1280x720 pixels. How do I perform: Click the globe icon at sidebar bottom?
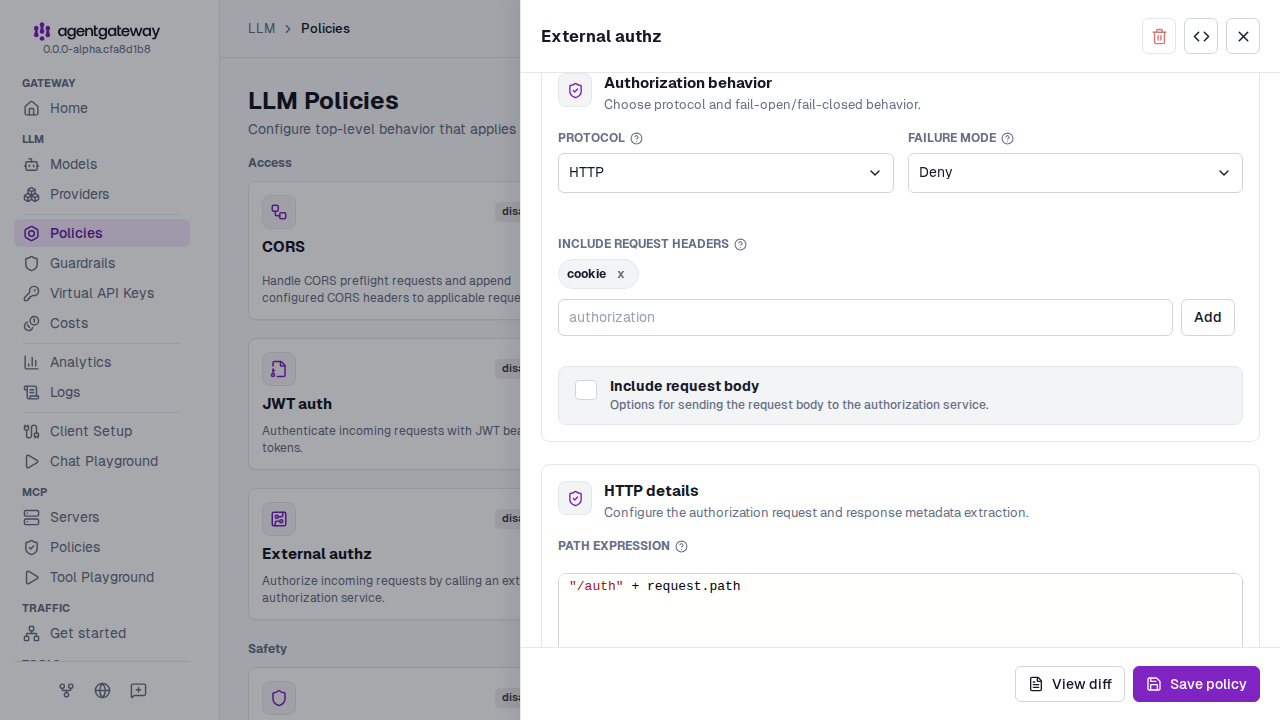[102, 690]
